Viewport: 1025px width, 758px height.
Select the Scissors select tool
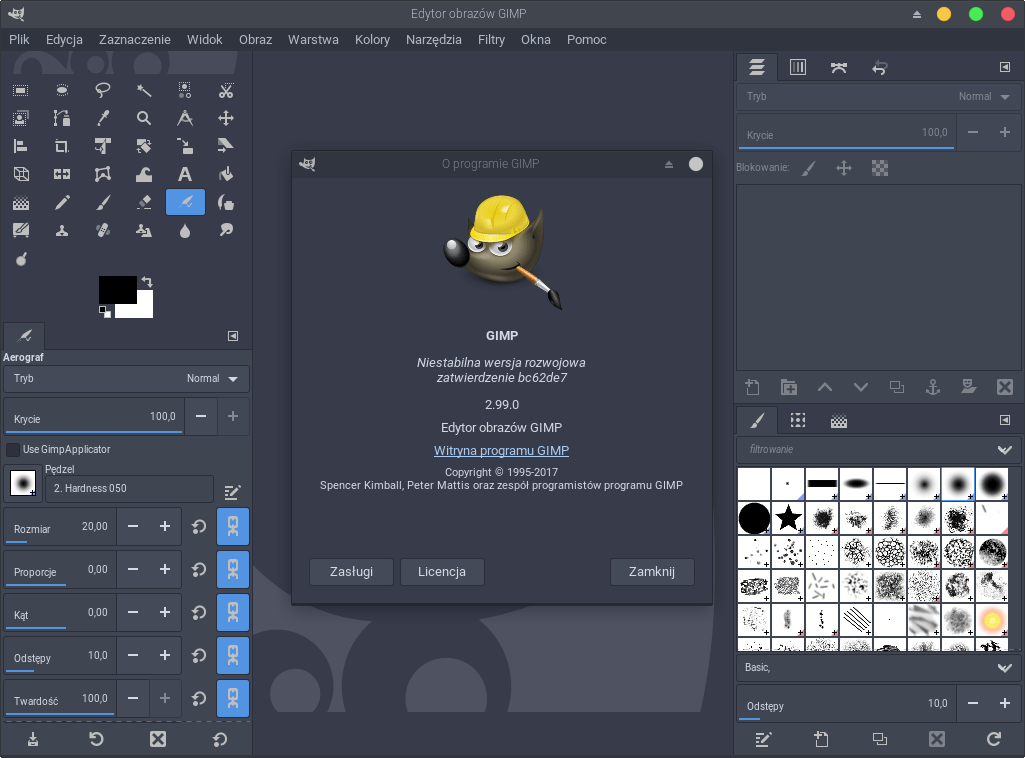(226, 90)
